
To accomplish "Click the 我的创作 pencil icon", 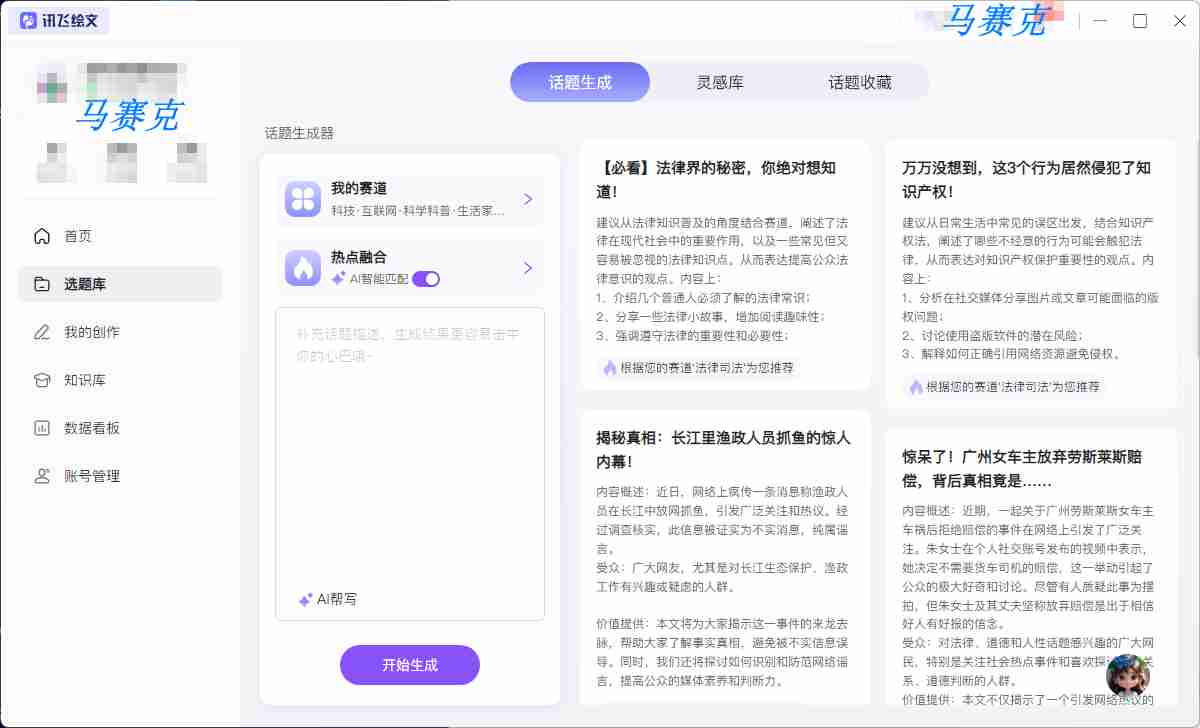I will tap(42, 332).
